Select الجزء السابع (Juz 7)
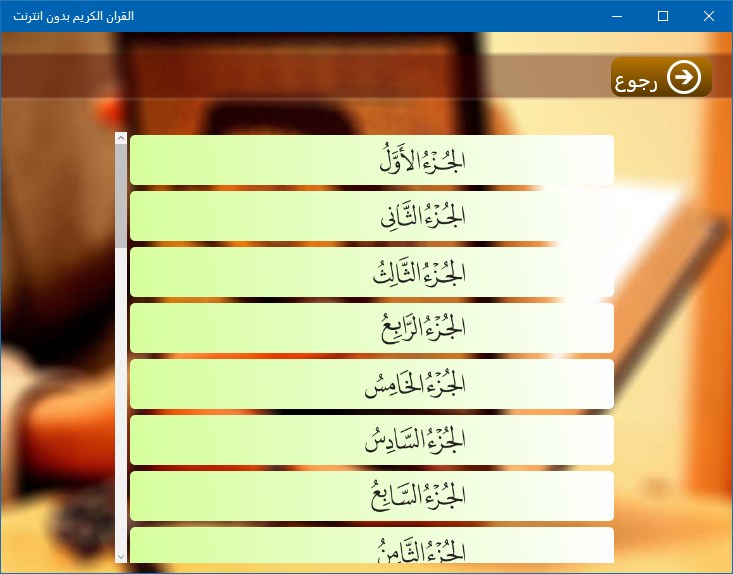Image resolution: width=733 pixels, height=574 pixels. 372,496
